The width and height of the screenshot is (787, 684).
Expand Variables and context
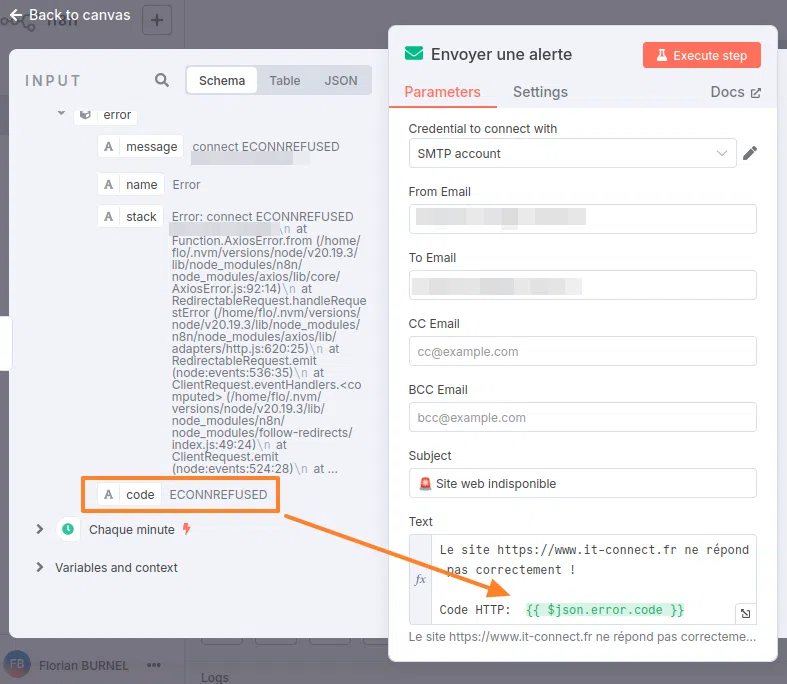pos(40,567)
